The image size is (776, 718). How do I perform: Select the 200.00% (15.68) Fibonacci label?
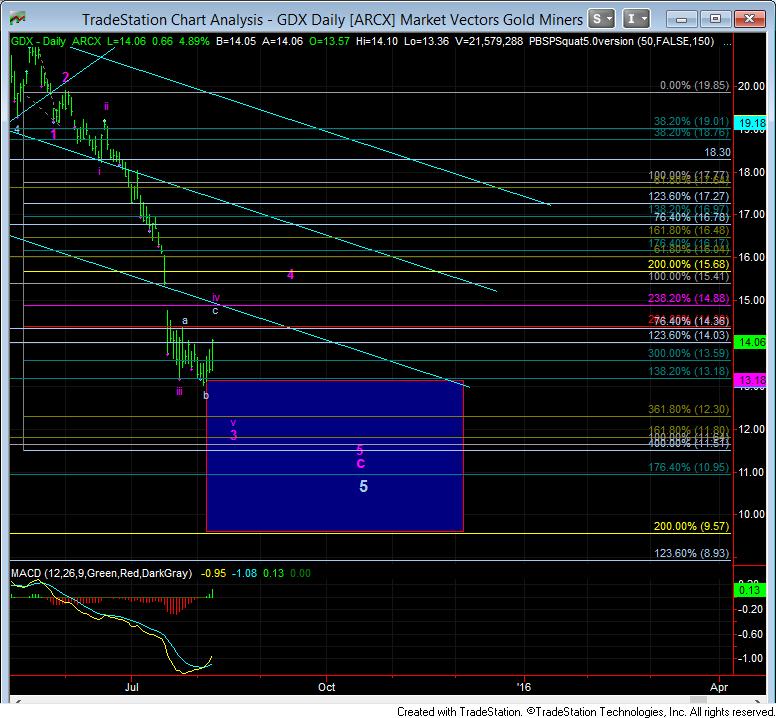point(688,264)
